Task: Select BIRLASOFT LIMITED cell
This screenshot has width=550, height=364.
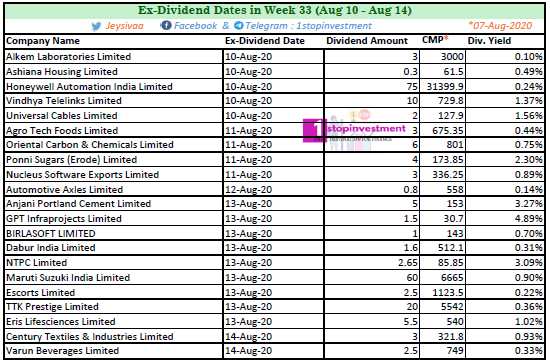Action: [114, 234]
